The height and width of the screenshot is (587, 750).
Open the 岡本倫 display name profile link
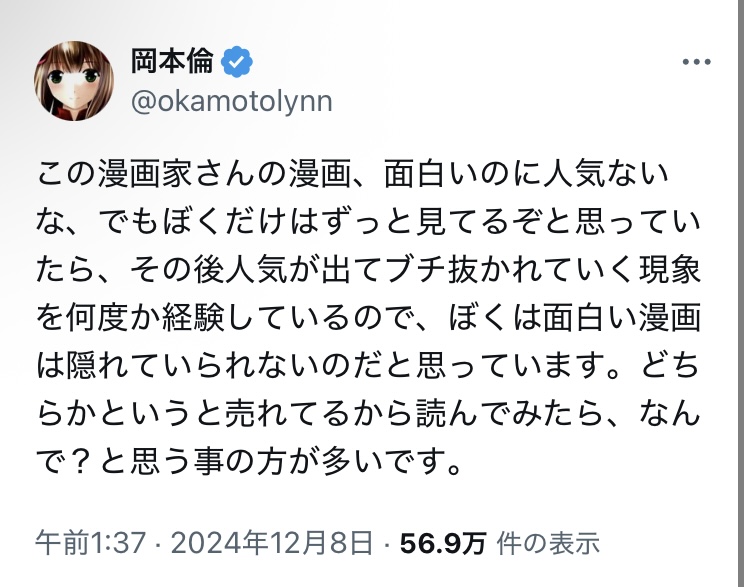173,61
